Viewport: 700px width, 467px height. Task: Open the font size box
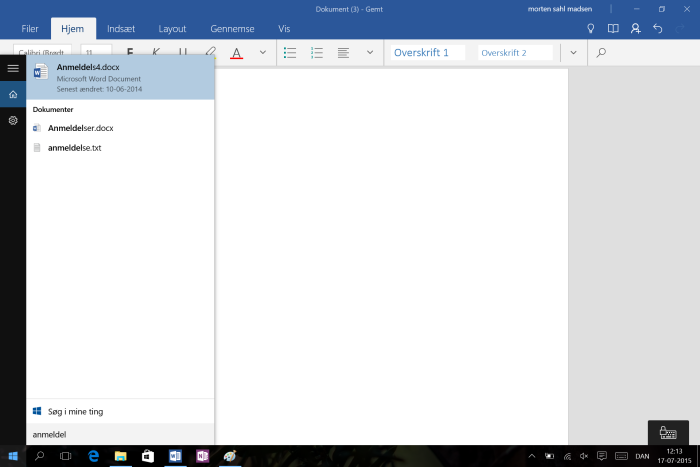[96, 52]
